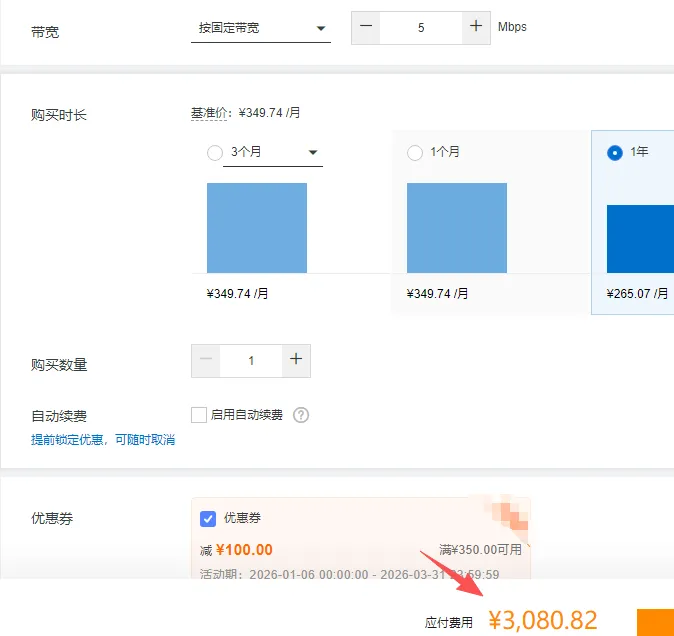Click the Mbps unit label
674x636 pixels.
click(512, 27)
